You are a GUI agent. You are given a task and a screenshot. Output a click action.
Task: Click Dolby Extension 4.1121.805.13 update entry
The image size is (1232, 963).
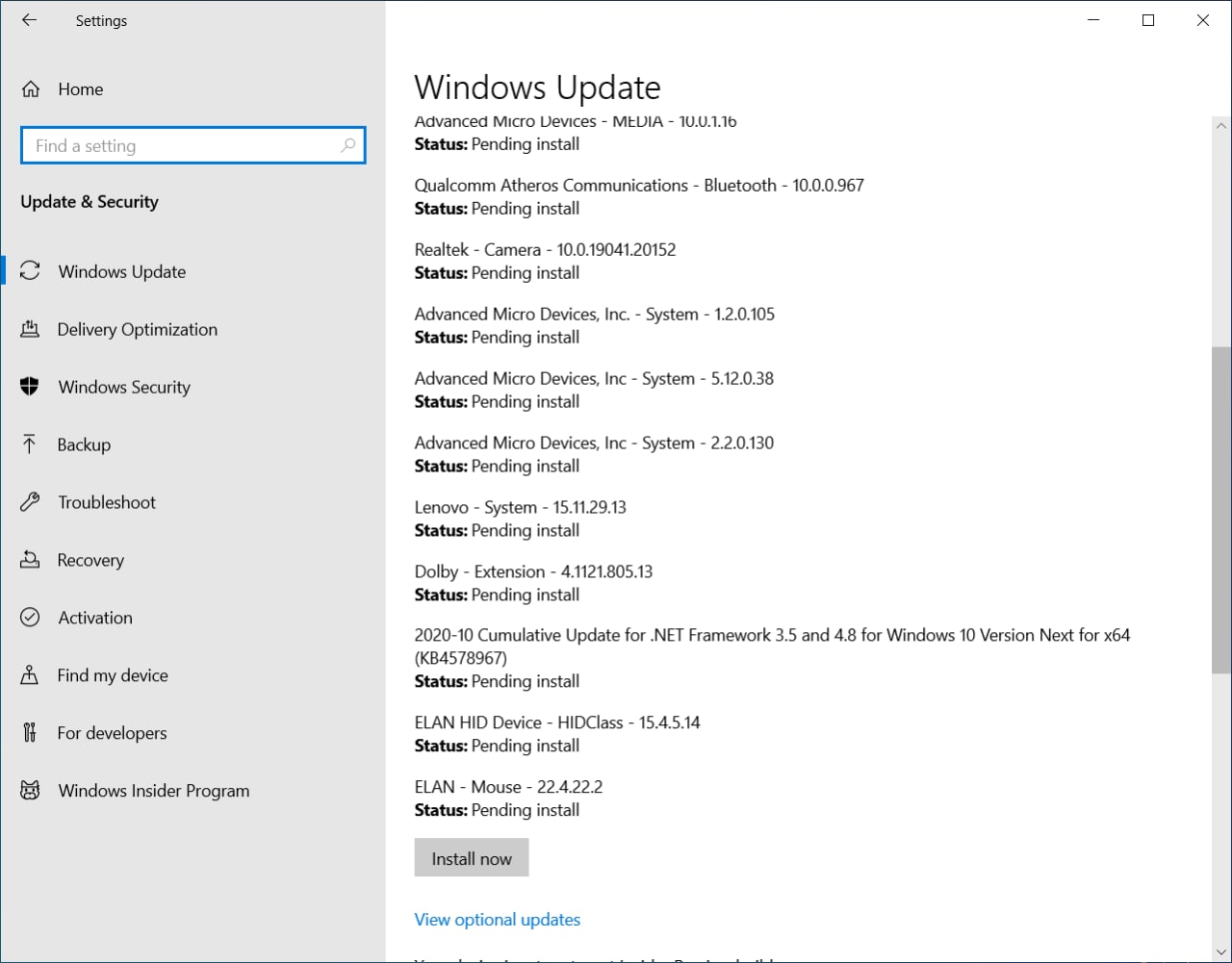coord(533,572)
